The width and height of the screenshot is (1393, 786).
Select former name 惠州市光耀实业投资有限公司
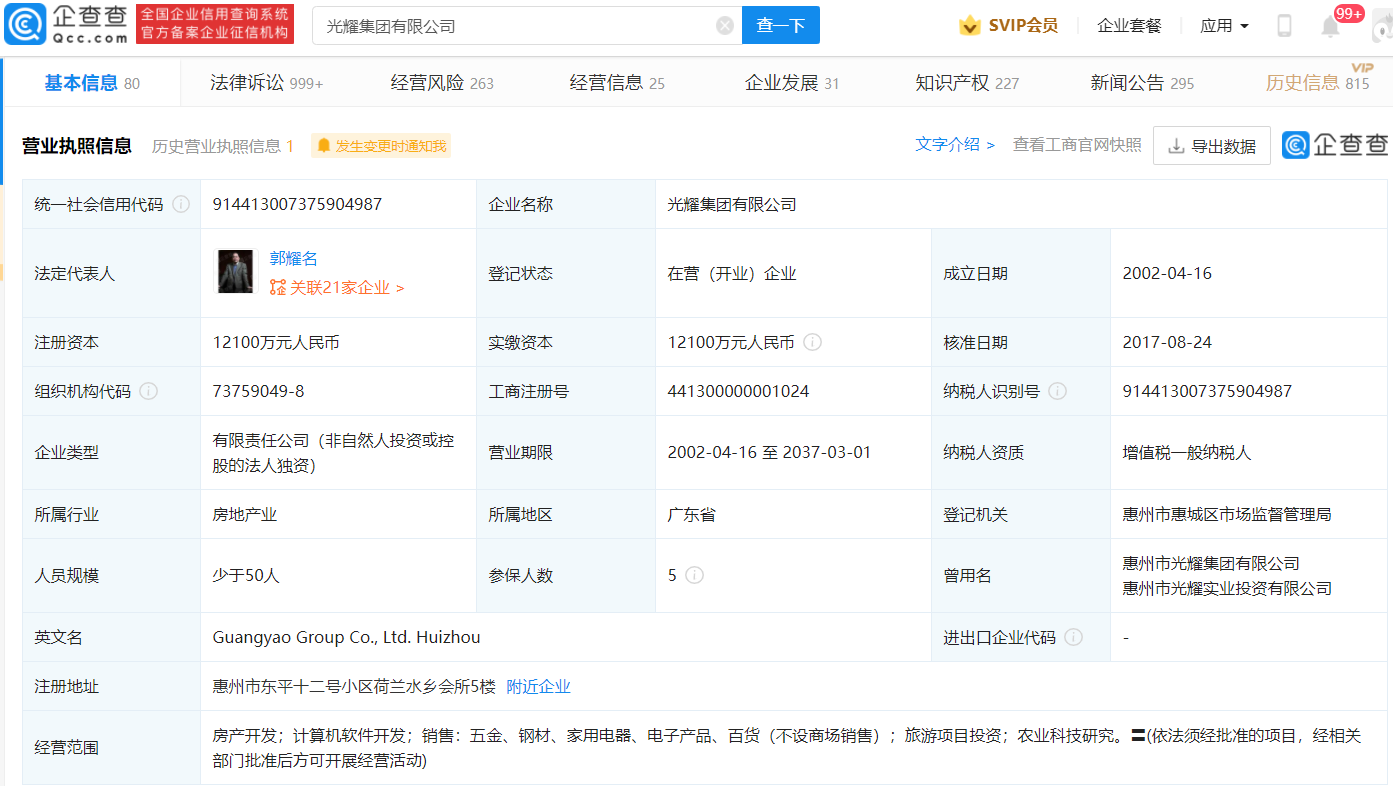[1227, 588]
